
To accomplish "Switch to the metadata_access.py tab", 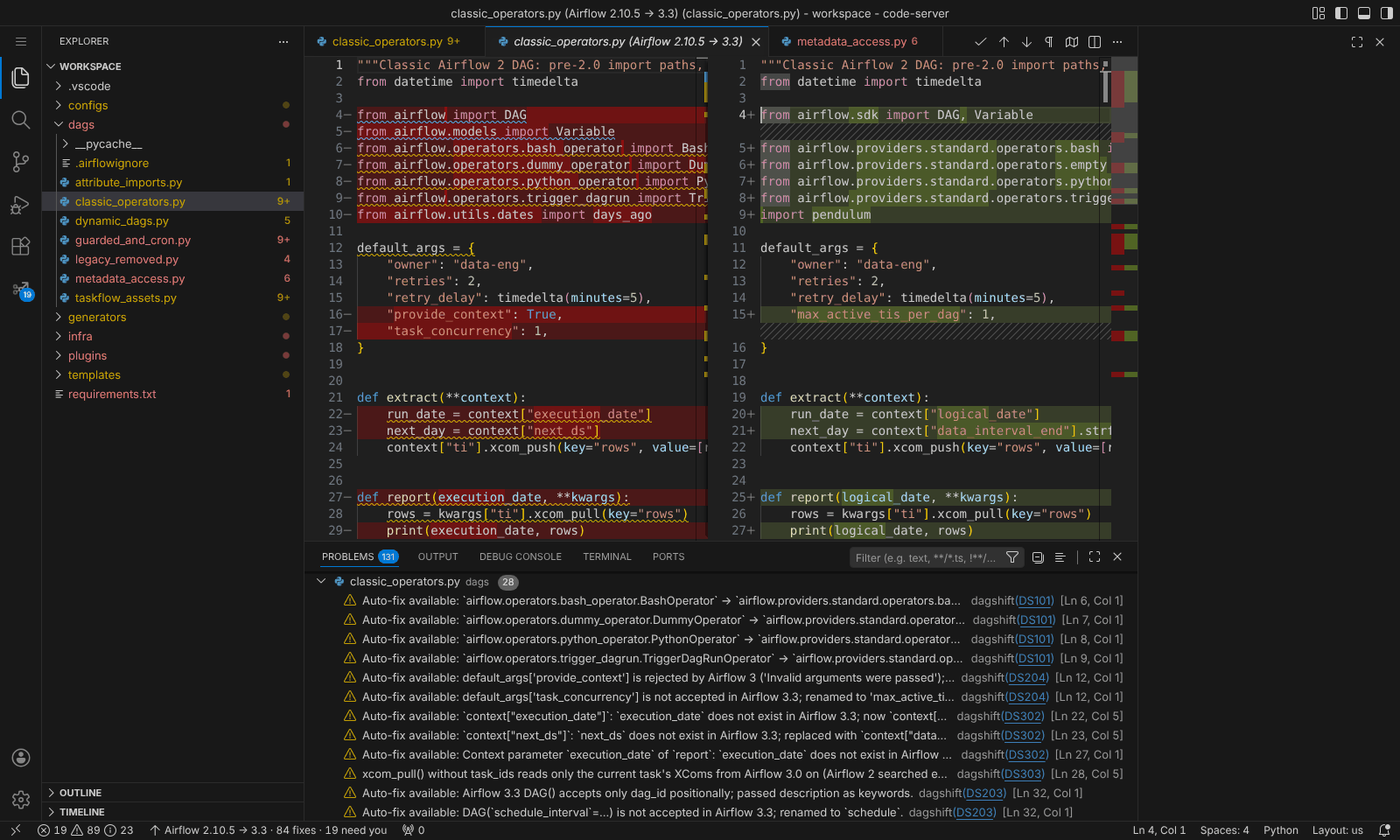I will pos(857,41).
